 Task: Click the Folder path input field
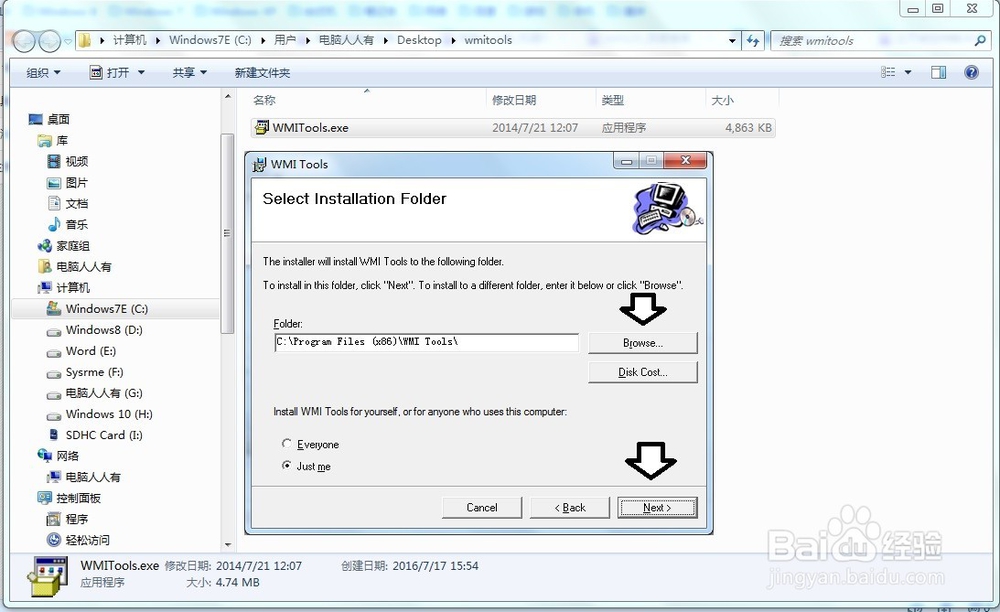427,342
